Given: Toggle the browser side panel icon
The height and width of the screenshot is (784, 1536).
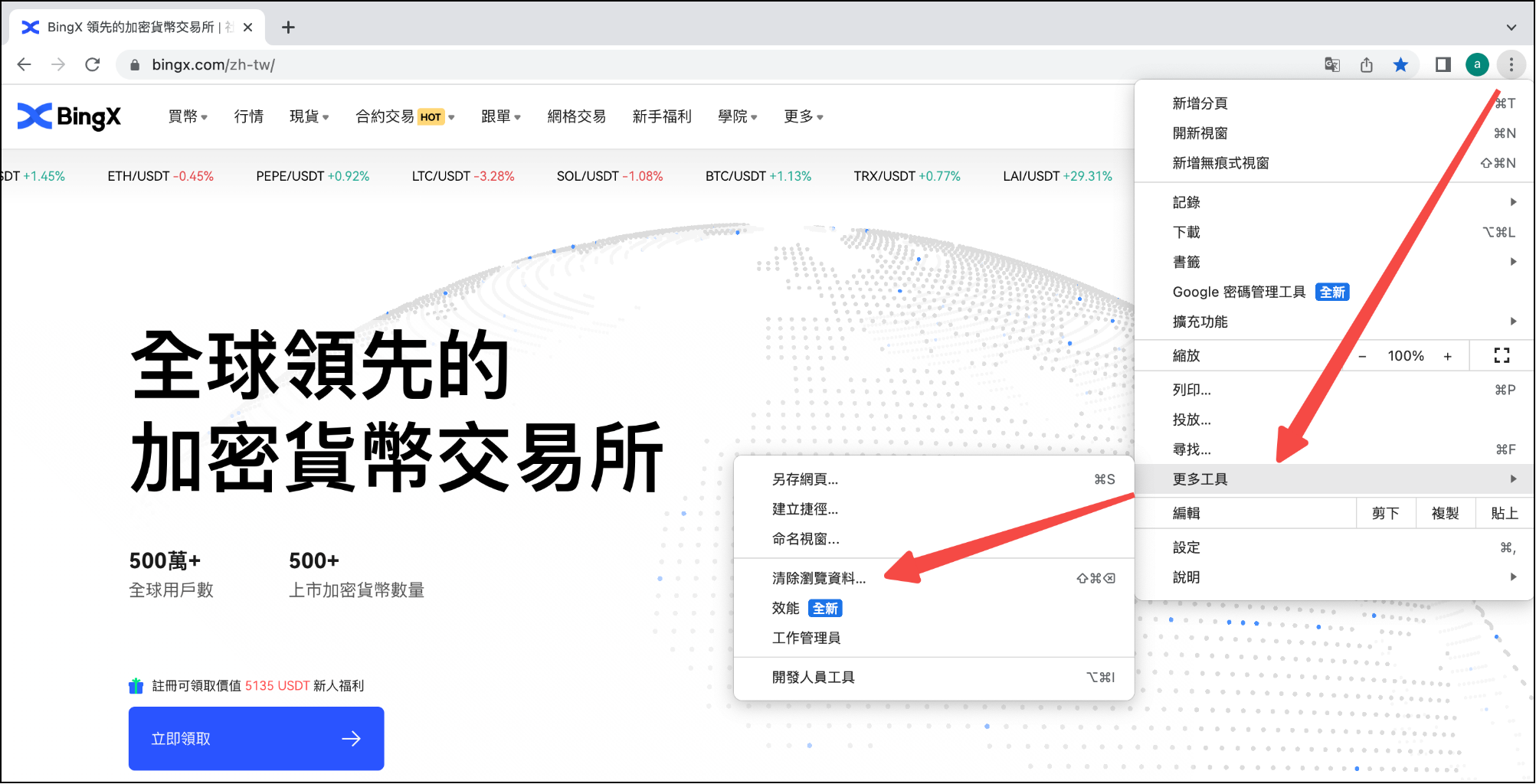Looking at the screenshot, I should tap(1443, 65).
